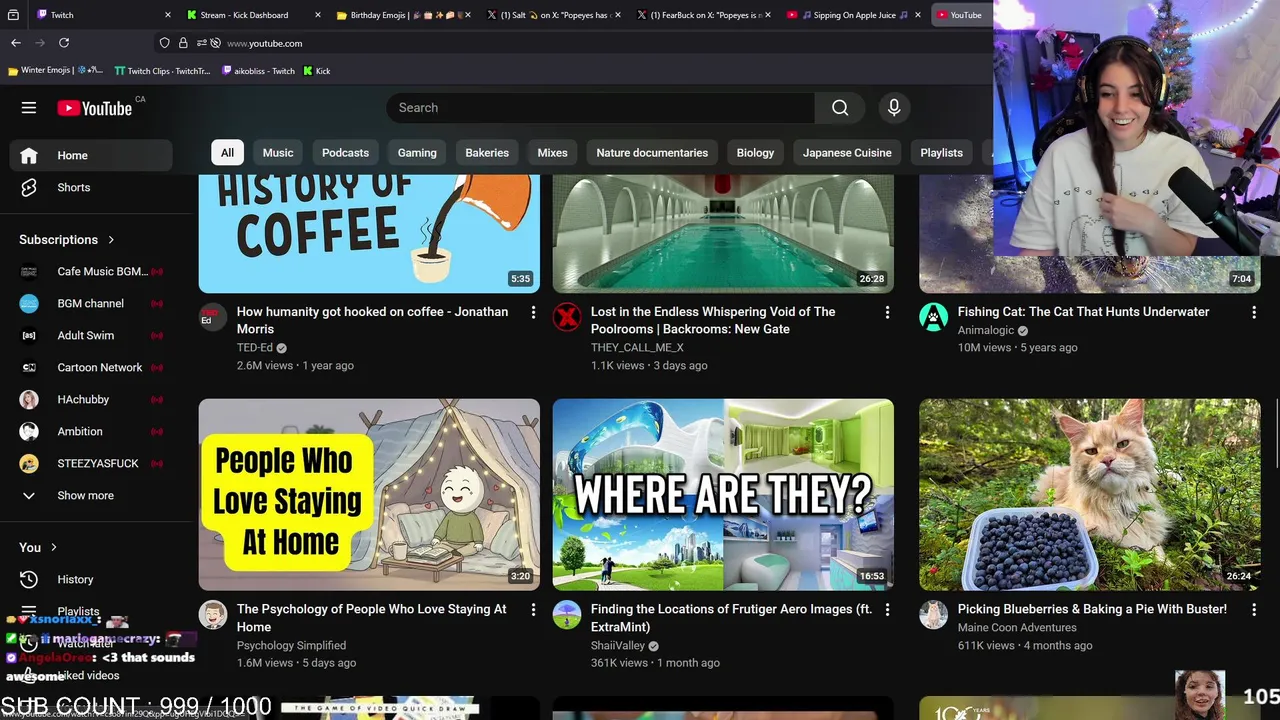1280x720 pixels.
Task: Open TED-Ed channel avatar
Action: click(x=213, y=317)
